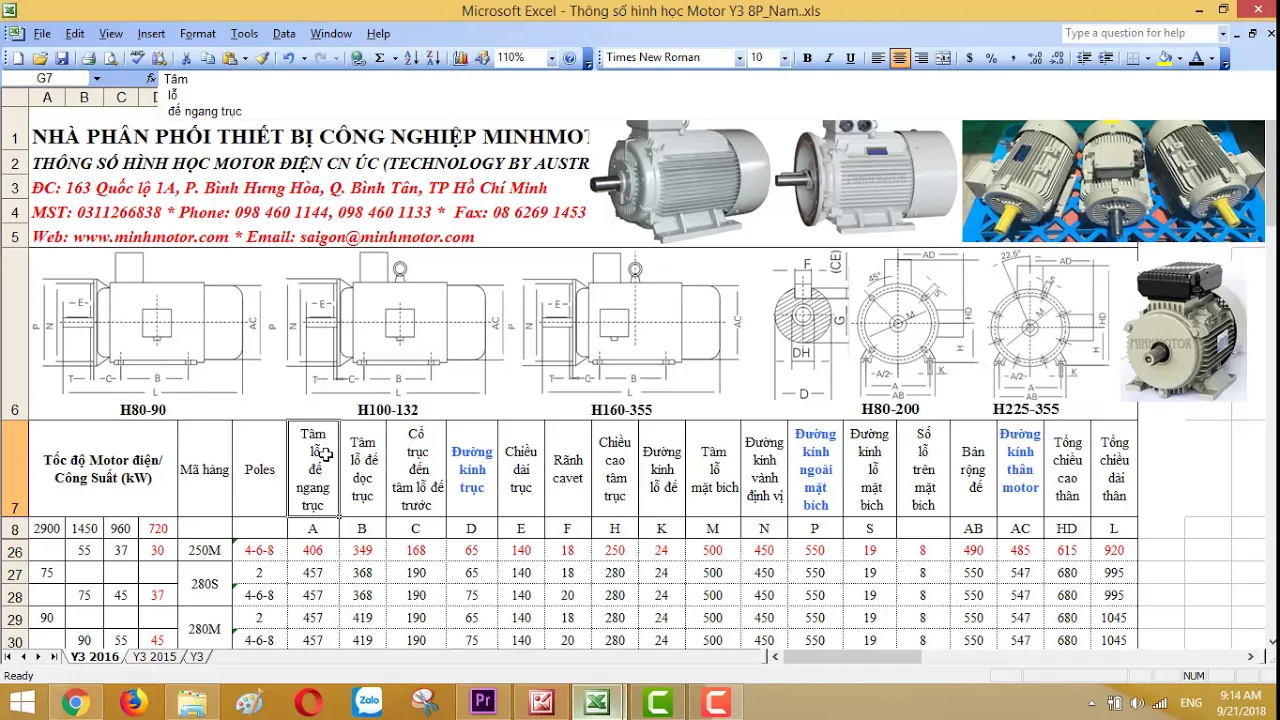The image size is (1280, 720).
Task: Open AutoSum functions dropdown arrow
Action: [x=395, y=58]
